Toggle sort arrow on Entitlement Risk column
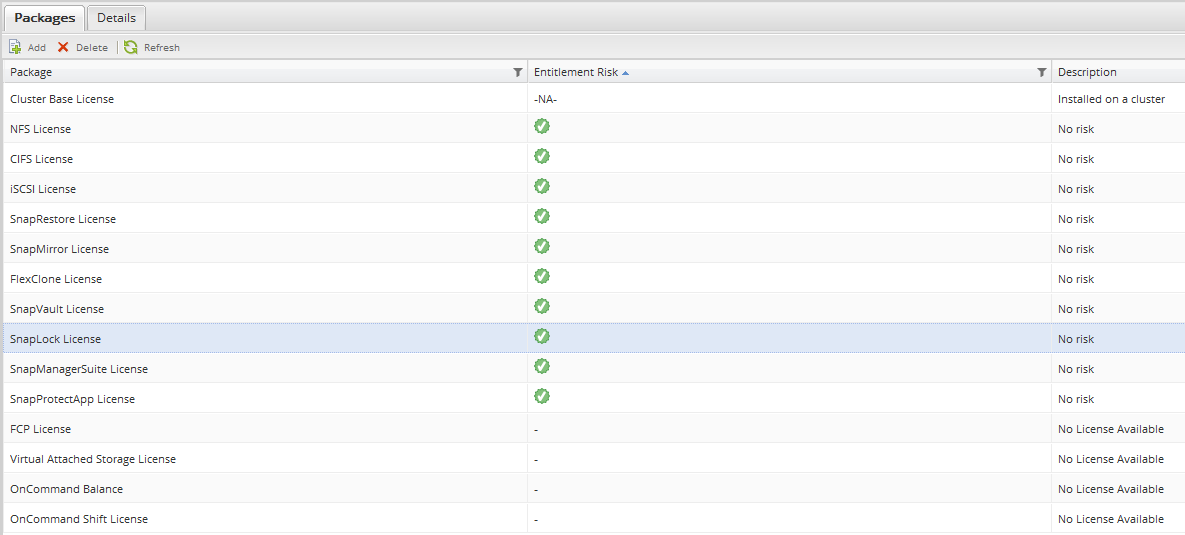1185x535 pixels. [x=626, y=72]
